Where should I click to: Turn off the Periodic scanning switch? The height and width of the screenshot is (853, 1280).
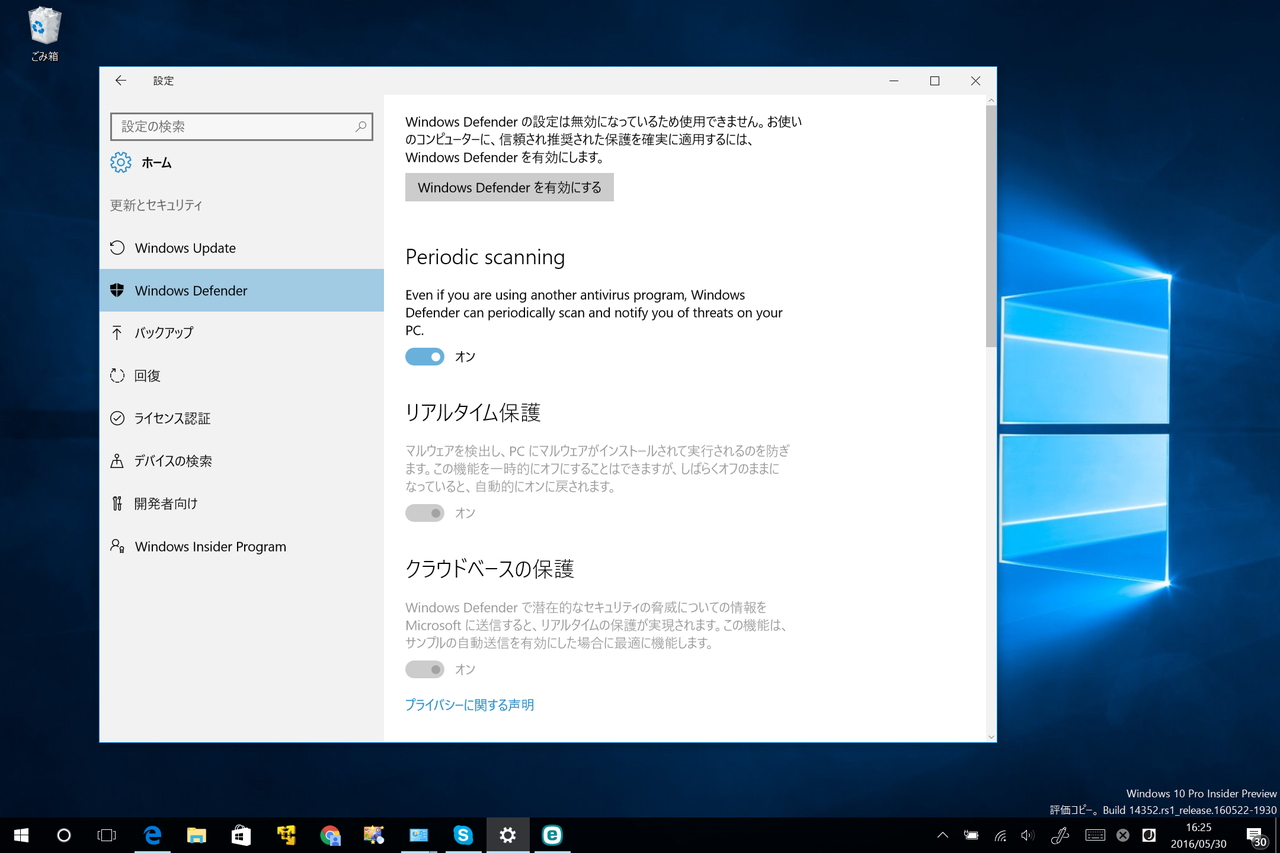tap(425, 356)
